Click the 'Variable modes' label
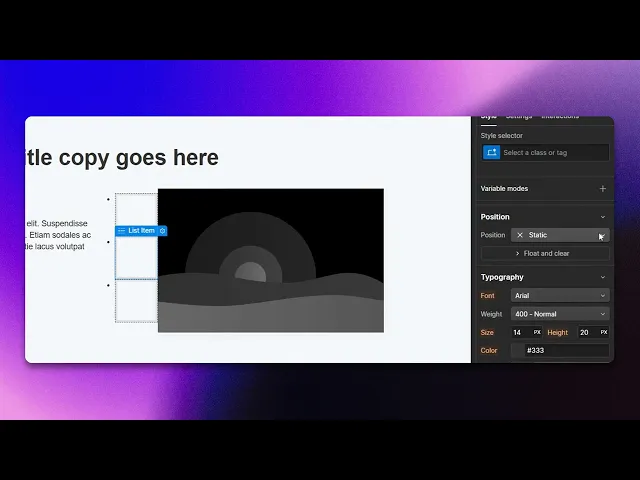This screenshot has height=480, width=640. click(x=504, y=189)
